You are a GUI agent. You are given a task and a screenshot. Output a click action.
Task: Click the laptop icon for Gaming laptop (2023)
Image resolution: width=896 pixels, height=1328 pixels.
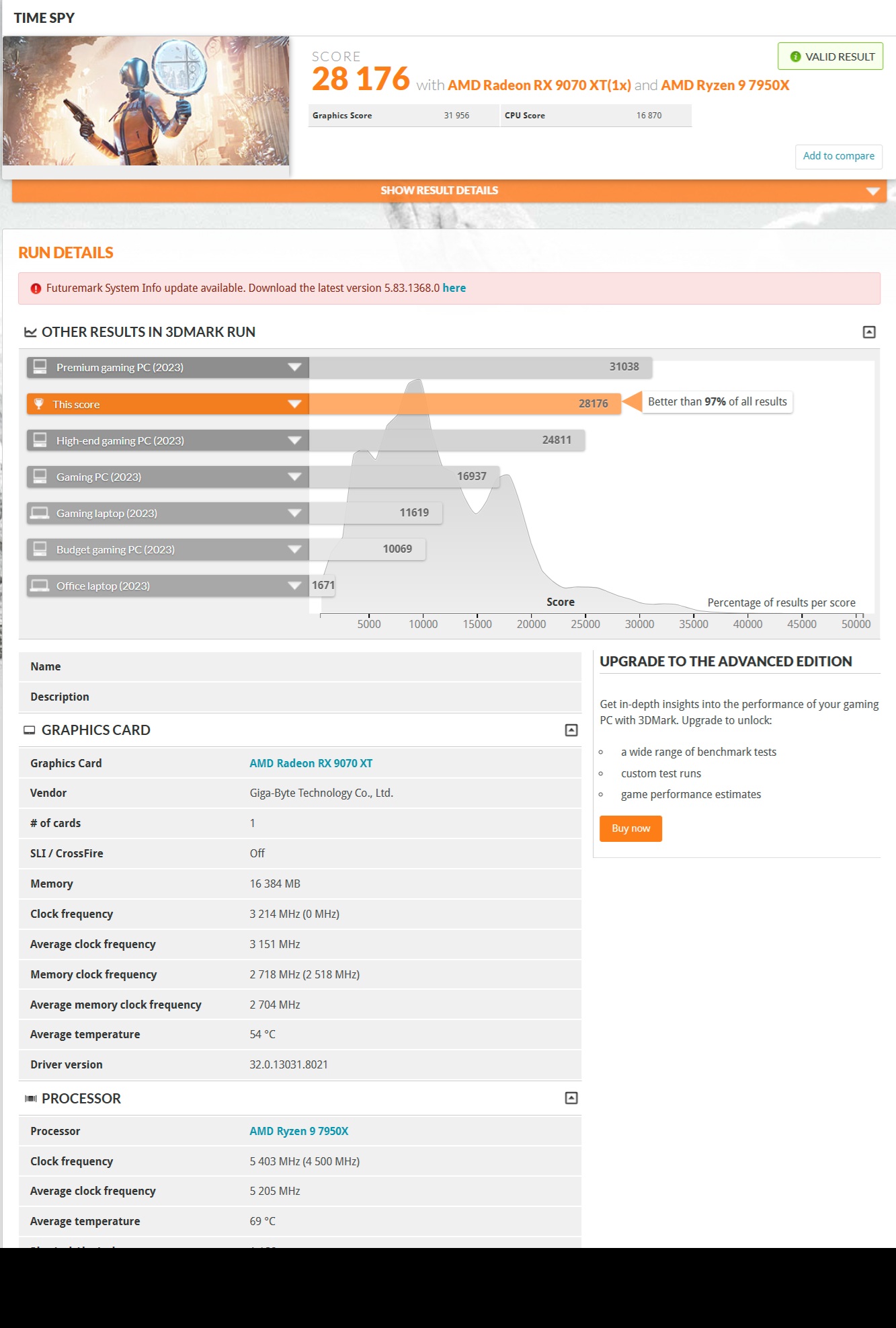click(x=40, y=513)
